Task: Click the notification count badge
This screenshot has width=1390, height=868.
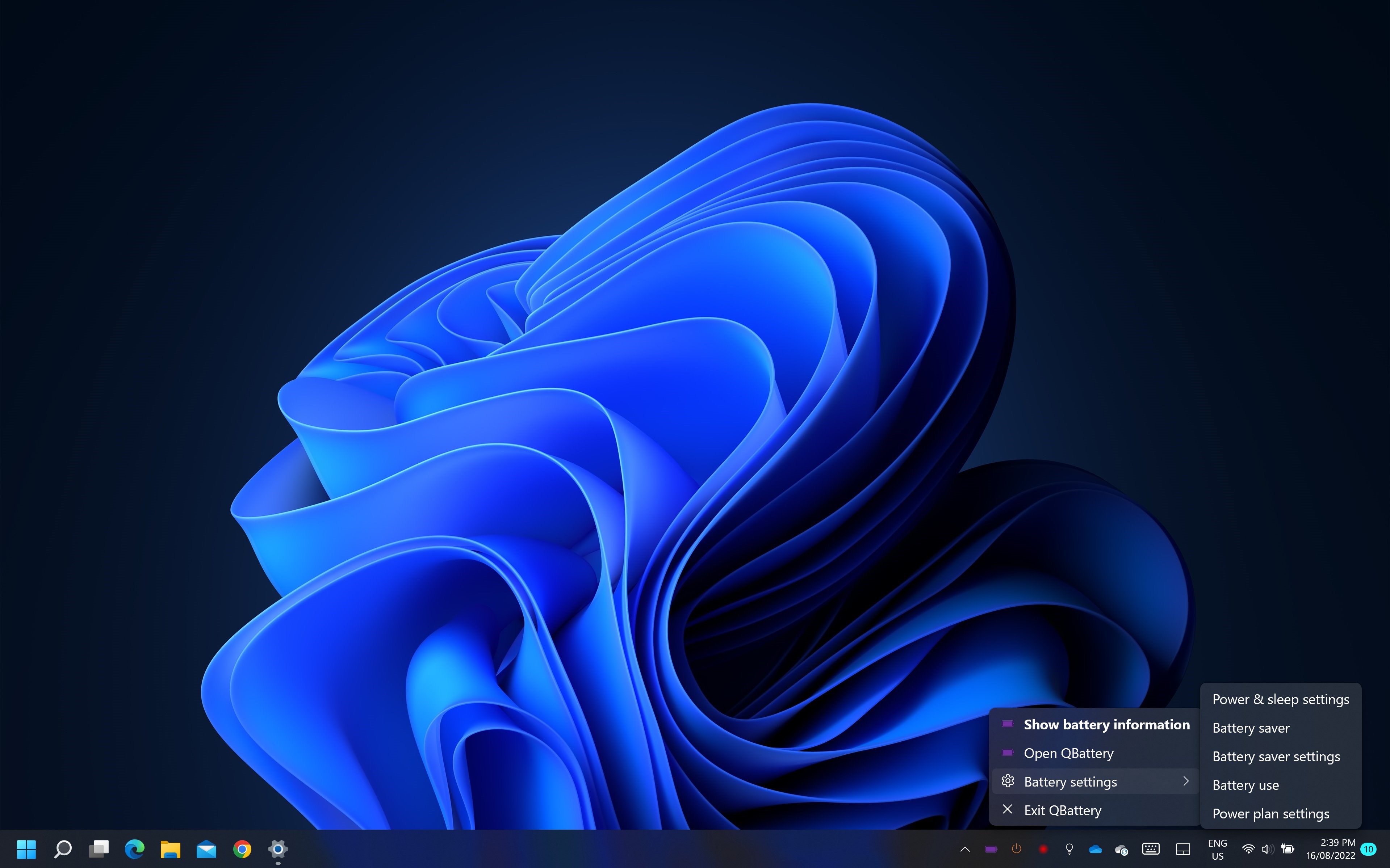Action: coord(1369,849)
